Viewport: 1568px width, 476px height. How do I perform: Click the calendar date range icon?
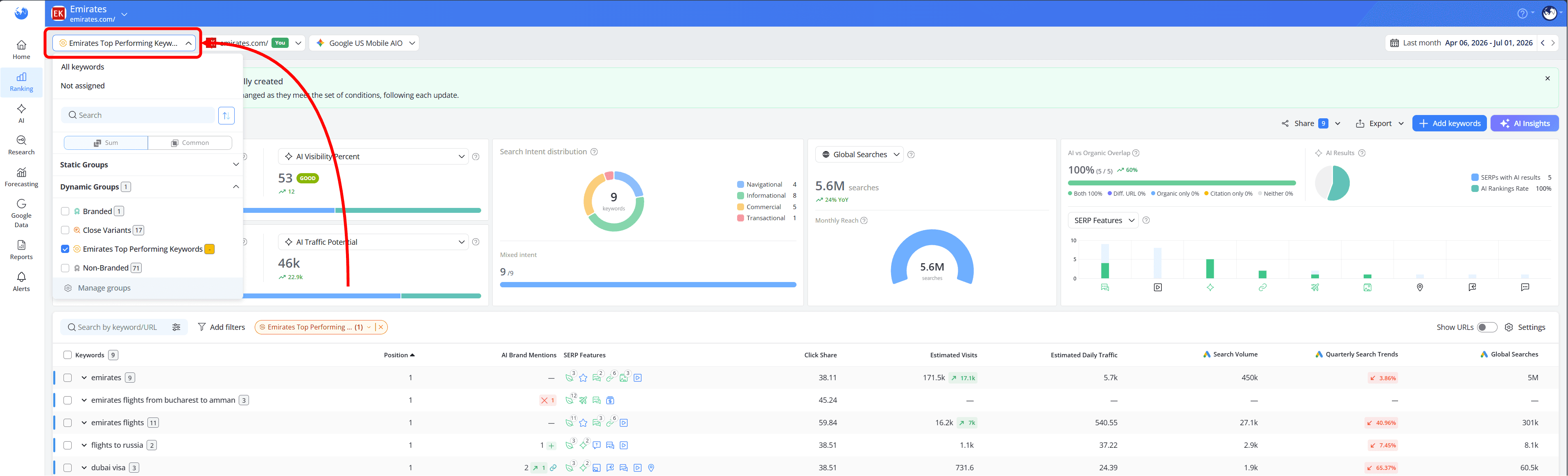1394,43
